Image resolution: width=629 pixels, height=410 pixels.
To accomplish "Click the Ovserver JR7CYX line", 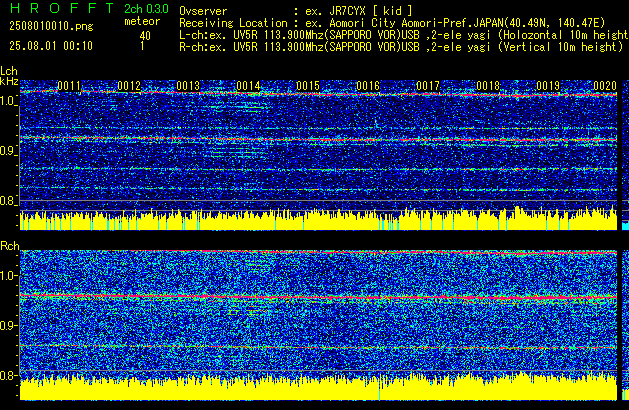I will click(x=296, y=11).
